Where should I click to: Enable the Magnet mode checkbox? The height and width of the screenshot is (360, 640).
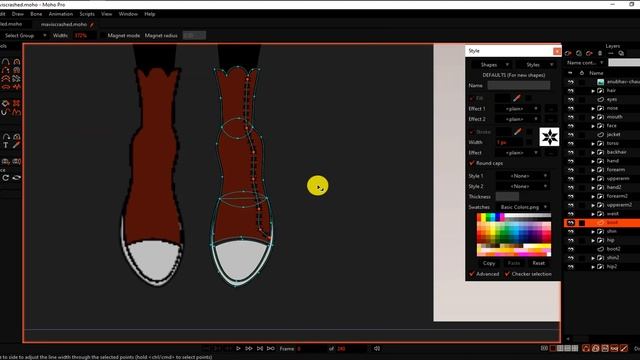coord(102,36)
